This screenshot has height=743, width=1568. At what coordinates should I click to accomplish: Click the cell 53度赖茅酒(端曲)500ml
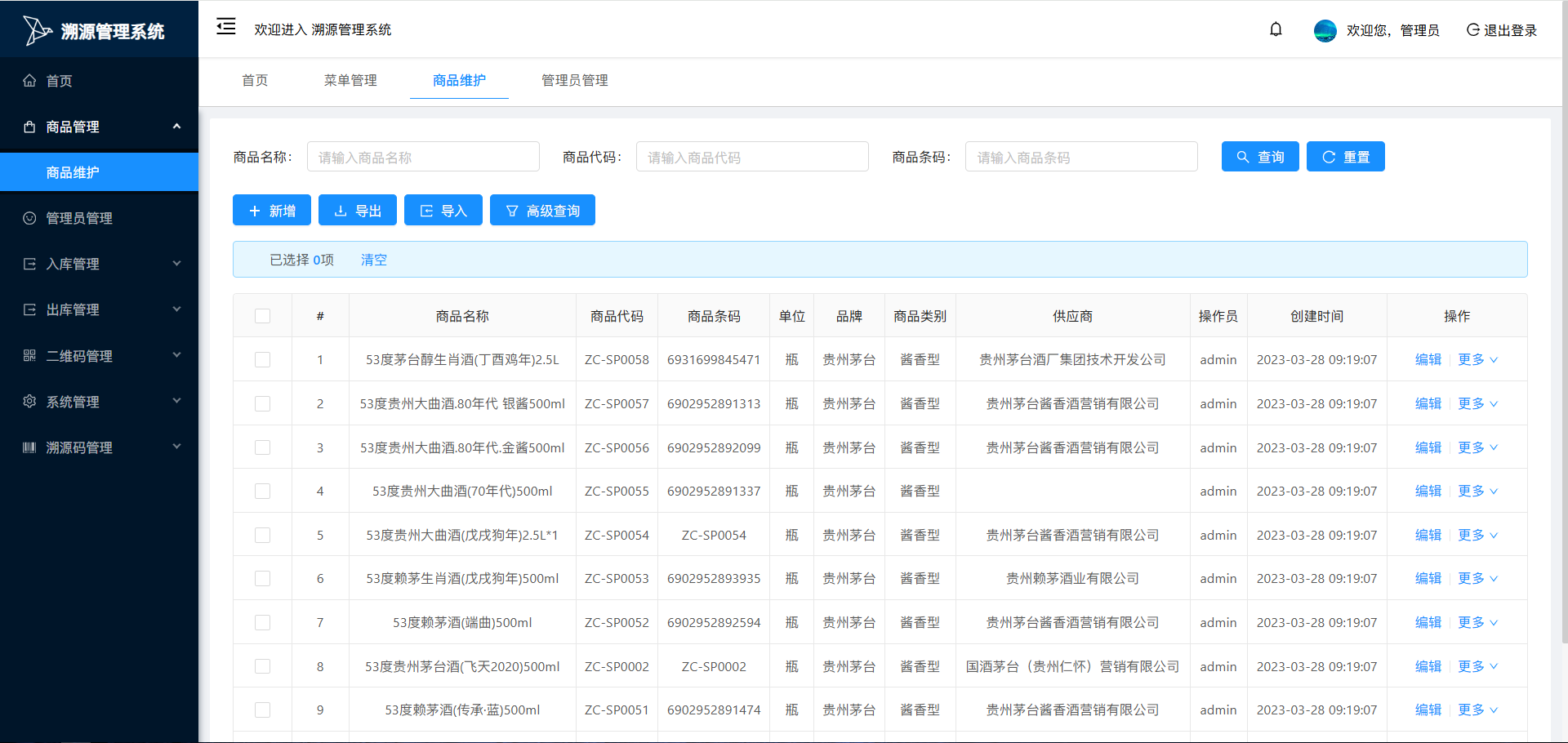point(462,622)
